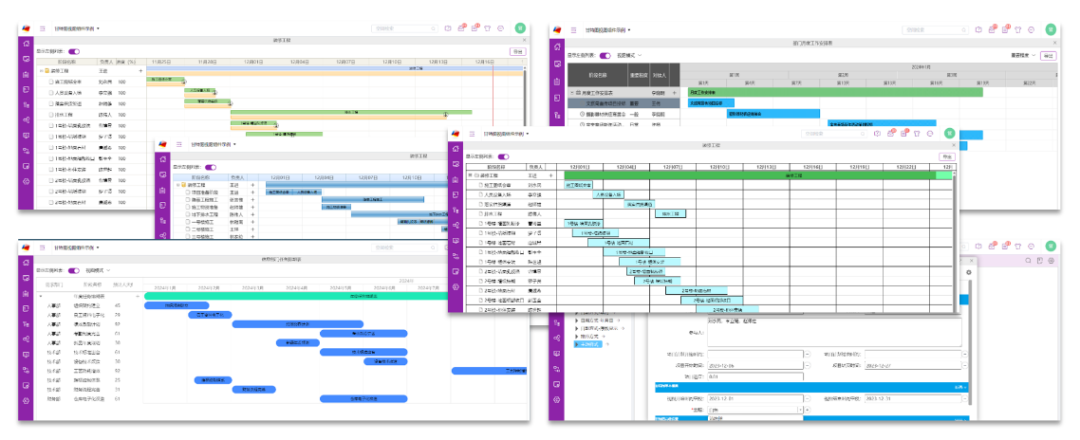Click the green avatar in the center front window's header
The width and height of the screenshot is (1080, 440).
tap(949, 133)
